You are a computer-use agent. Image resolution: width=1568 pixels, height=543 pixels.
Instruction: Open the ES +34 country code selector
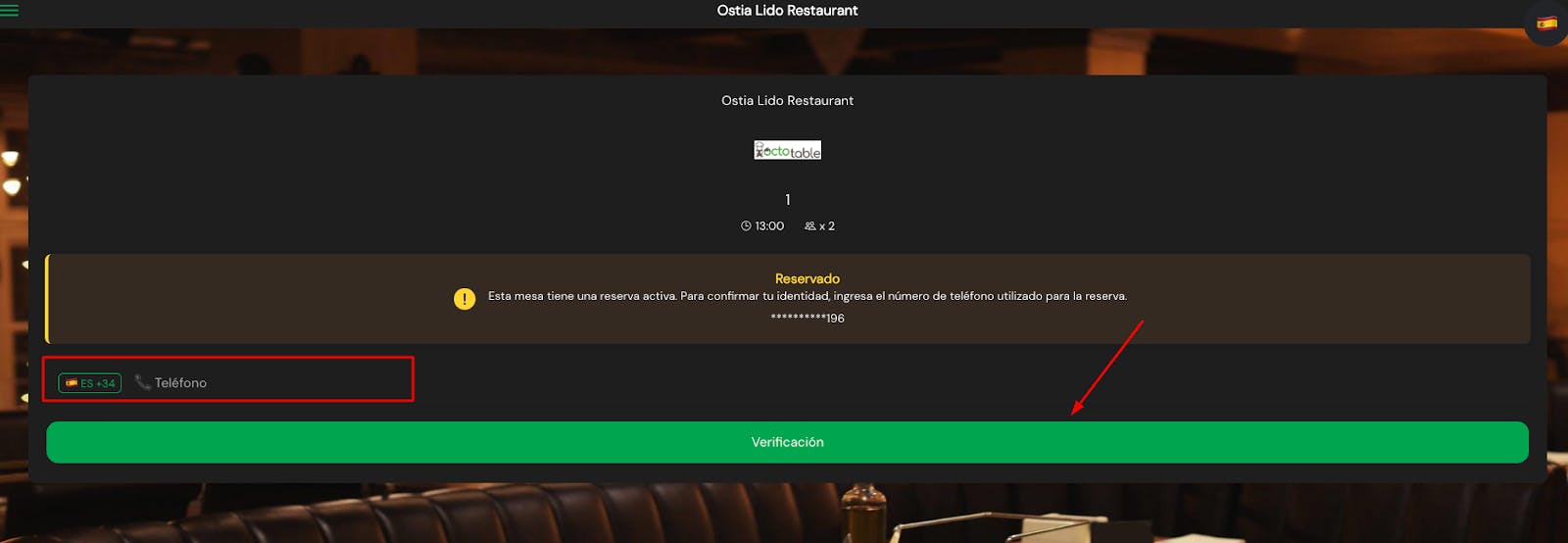point(90,383)
